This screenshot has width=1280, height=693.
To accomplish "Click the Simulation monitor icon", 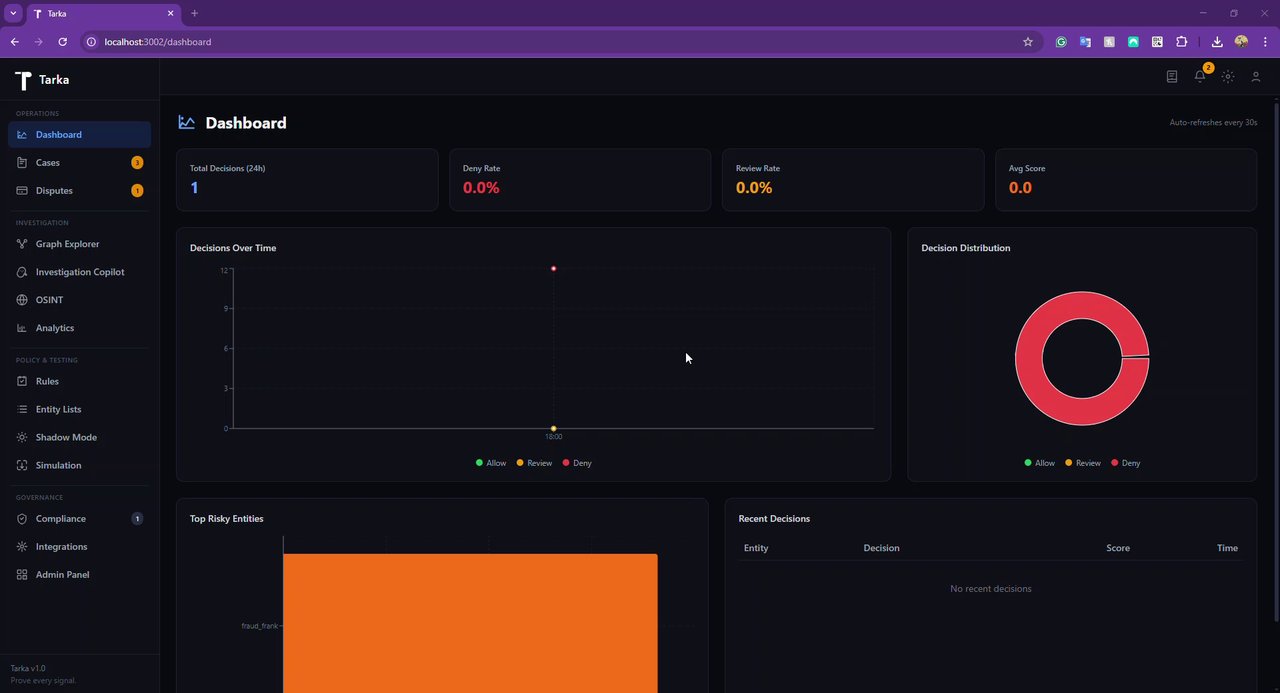I will click(22, 465).
